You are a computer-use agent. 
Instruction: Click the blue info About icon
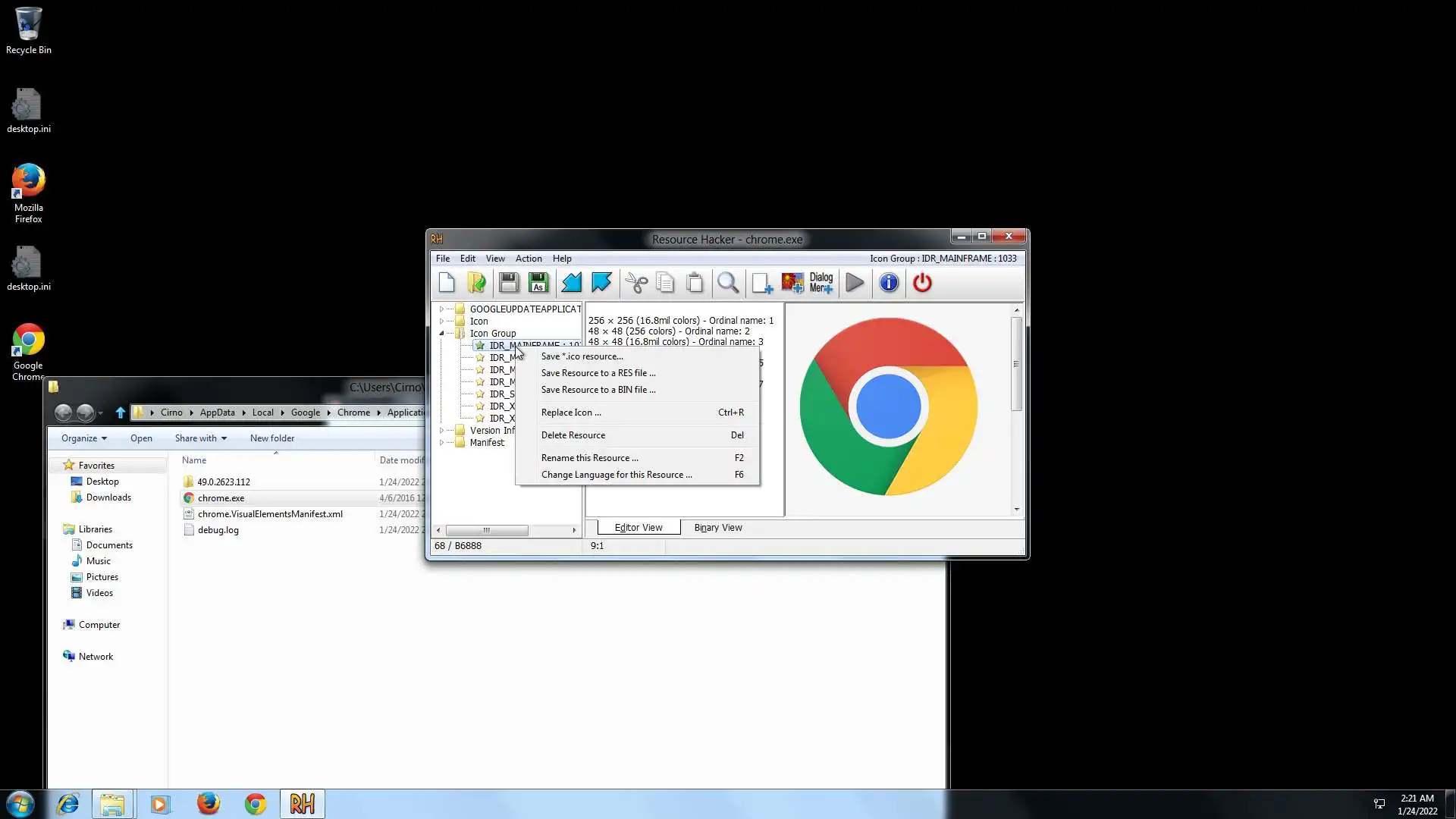[889, 283]
